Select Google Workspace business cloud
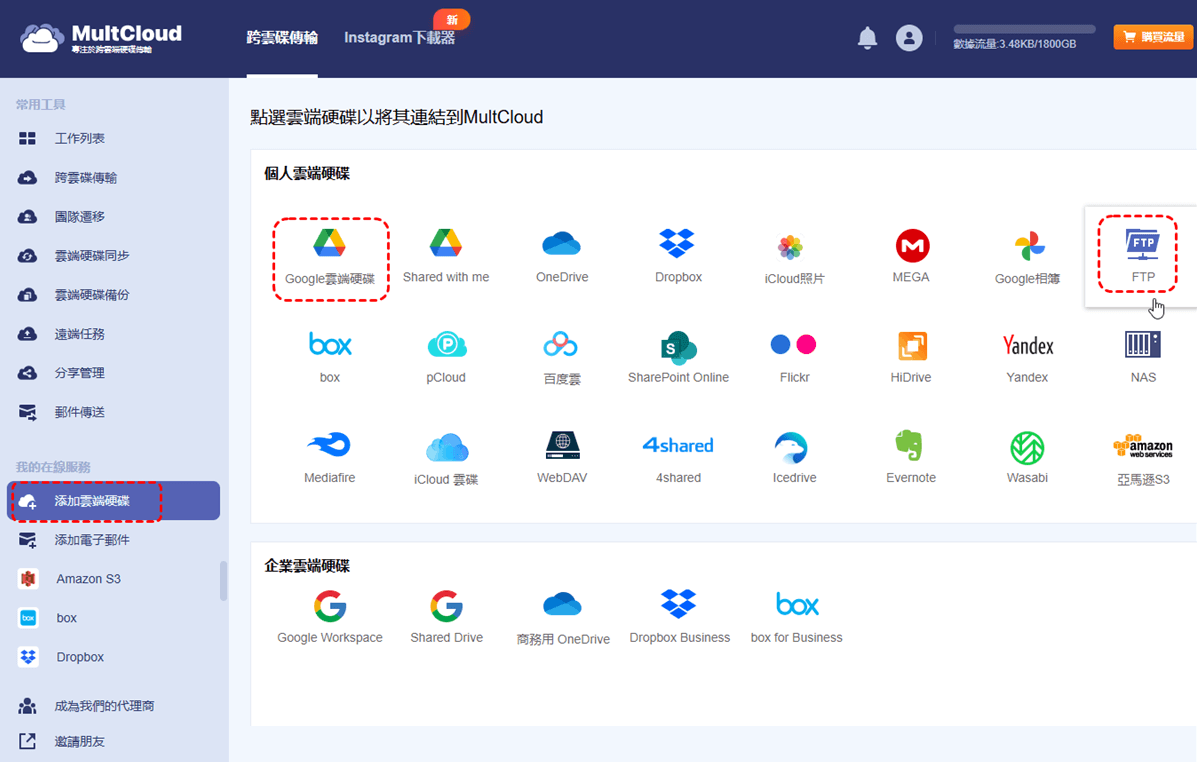Image resolution: width=1197 pixels, height=762 pixels. click(x=330, y=606)
